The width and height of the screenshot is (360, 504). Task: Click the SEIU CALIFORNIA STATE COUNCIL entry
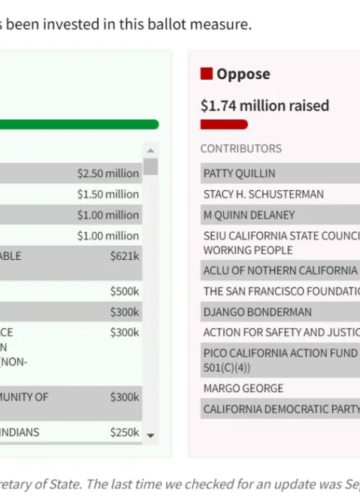[x=280, y=243]
